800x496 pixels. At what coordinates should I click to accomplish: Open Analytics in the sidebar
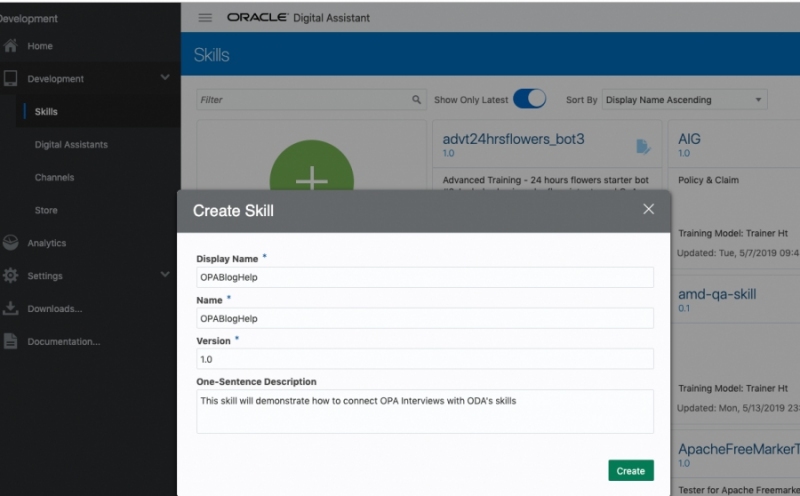coord(46,243)
